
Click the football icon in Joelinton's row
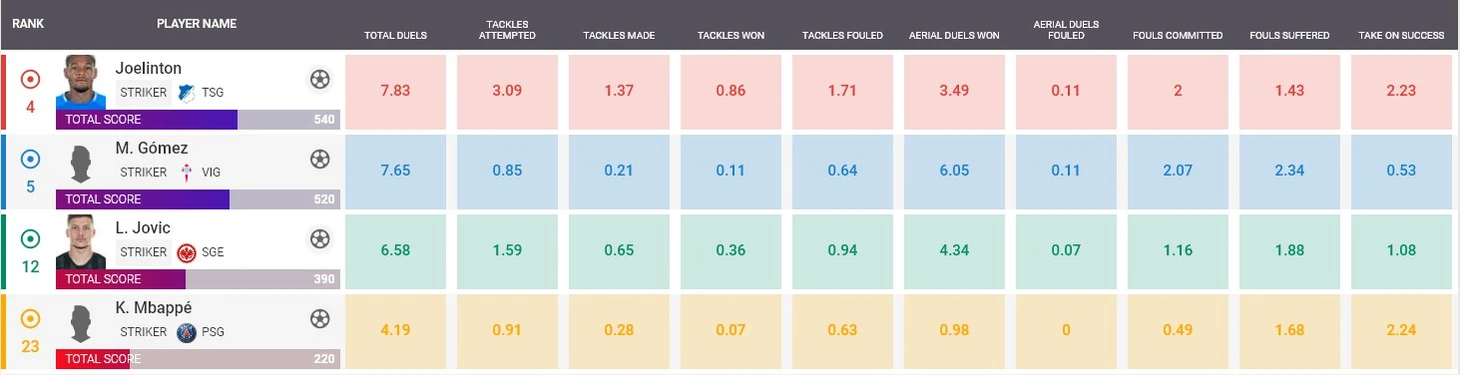(319, 78)
